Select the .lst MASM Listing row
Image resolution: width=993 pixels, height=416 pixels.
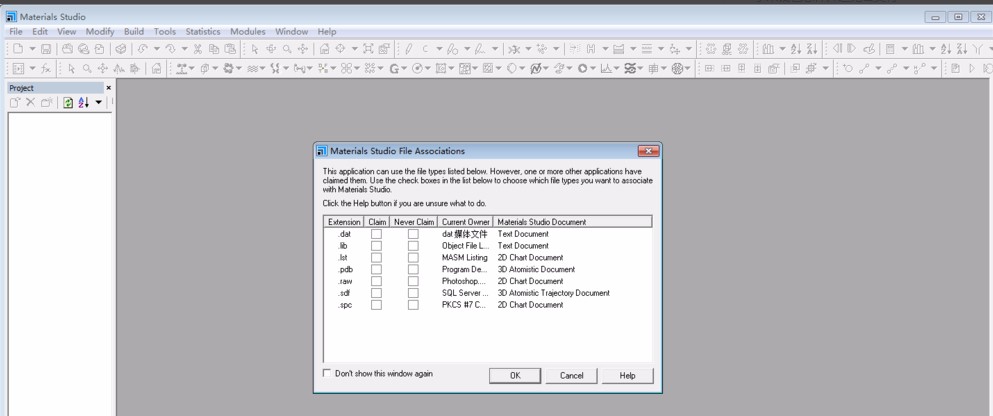[488, 258]
